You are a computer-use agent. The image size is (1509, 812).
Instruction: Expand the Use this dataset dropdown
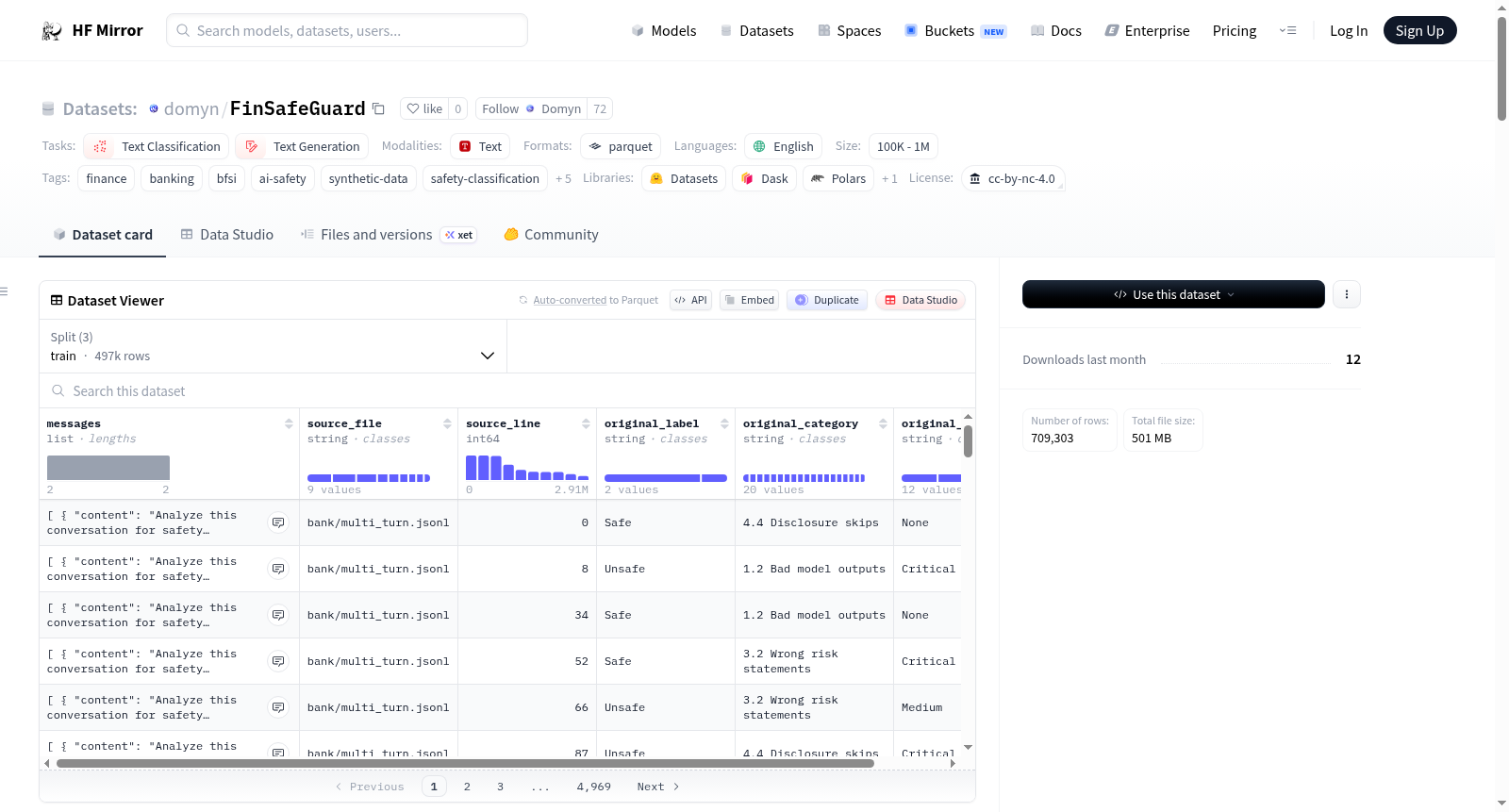1173,294
